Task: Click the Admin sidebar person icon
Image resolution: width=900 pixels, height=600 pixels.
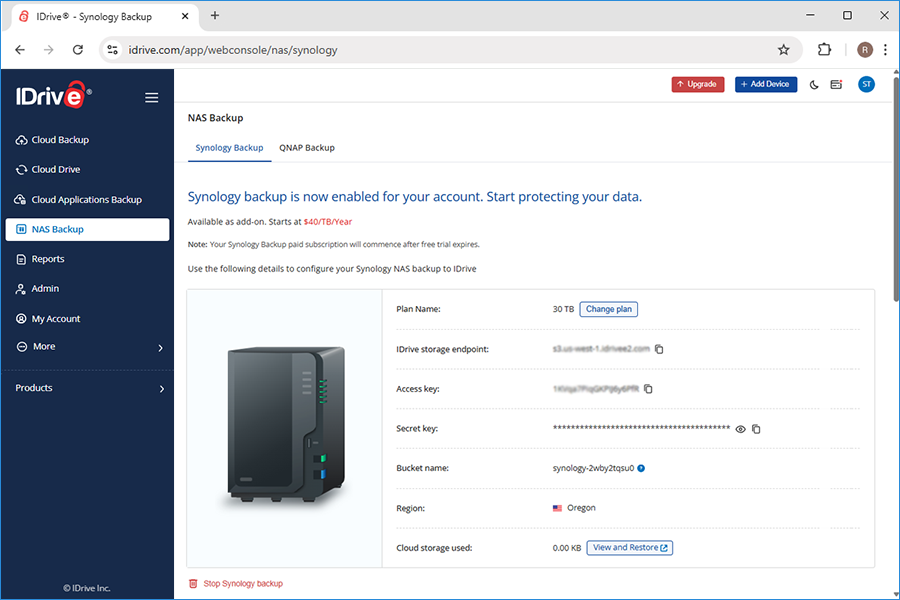Action: click(21, 289)
